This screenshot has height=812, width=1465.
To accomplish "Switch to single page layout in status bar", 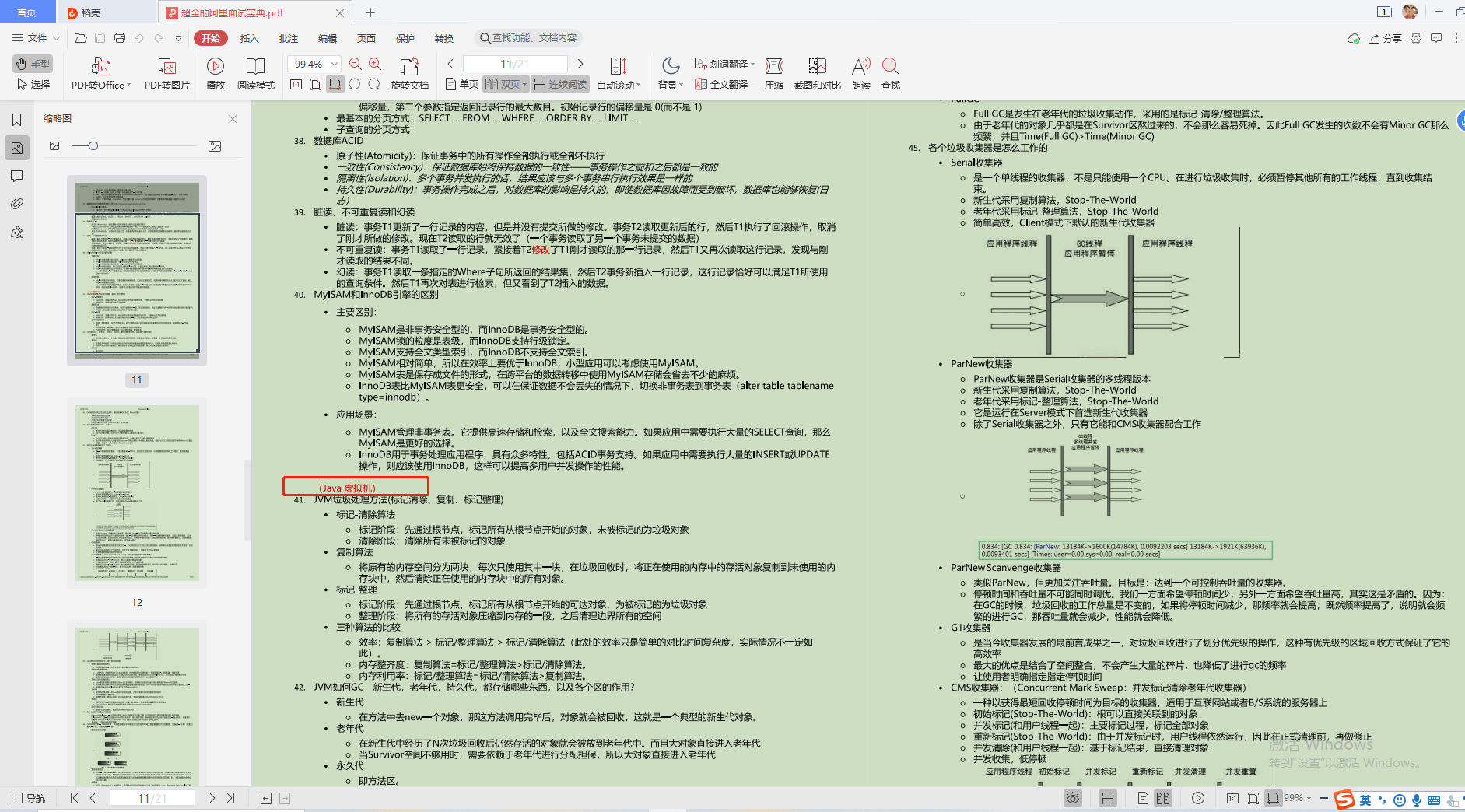I will (x=1143, y=798).
